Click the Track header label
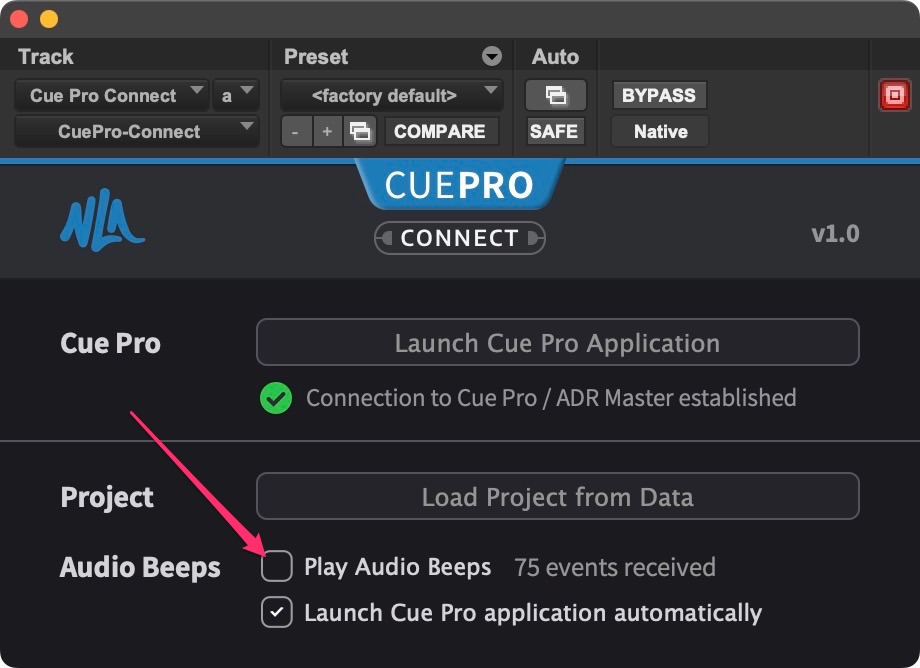This screenshot has height=668, width=920. (x=46, y=56)
